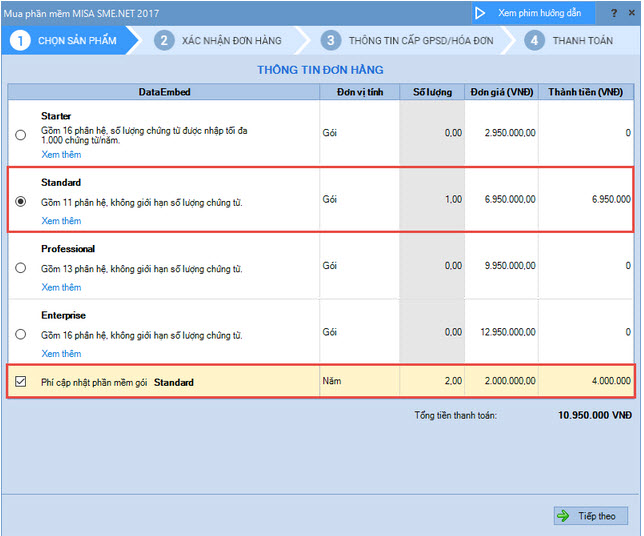Close the MISA SME.NET purchase window

[x=631, y=14]
